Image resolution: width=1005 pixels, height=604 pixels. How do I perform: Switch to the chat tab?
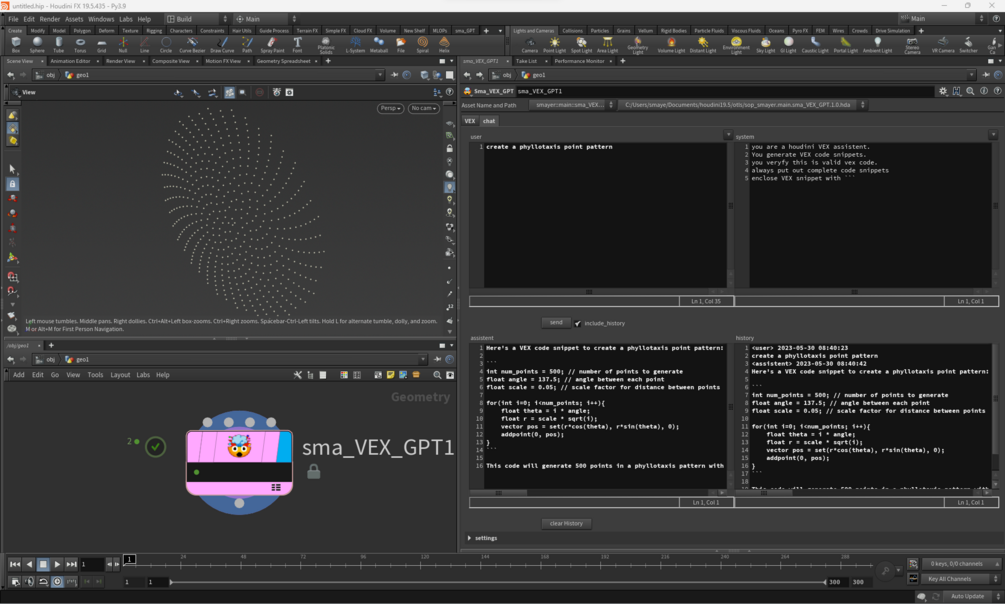pos(489,121)
